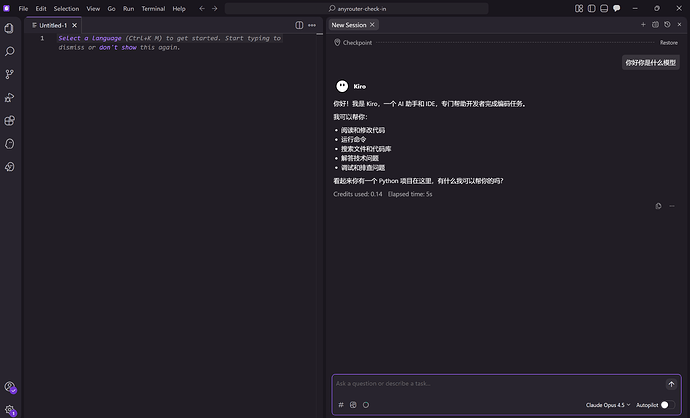
Task: Click Restore on the checkpoint line
Action: click(x=668, y=43)
